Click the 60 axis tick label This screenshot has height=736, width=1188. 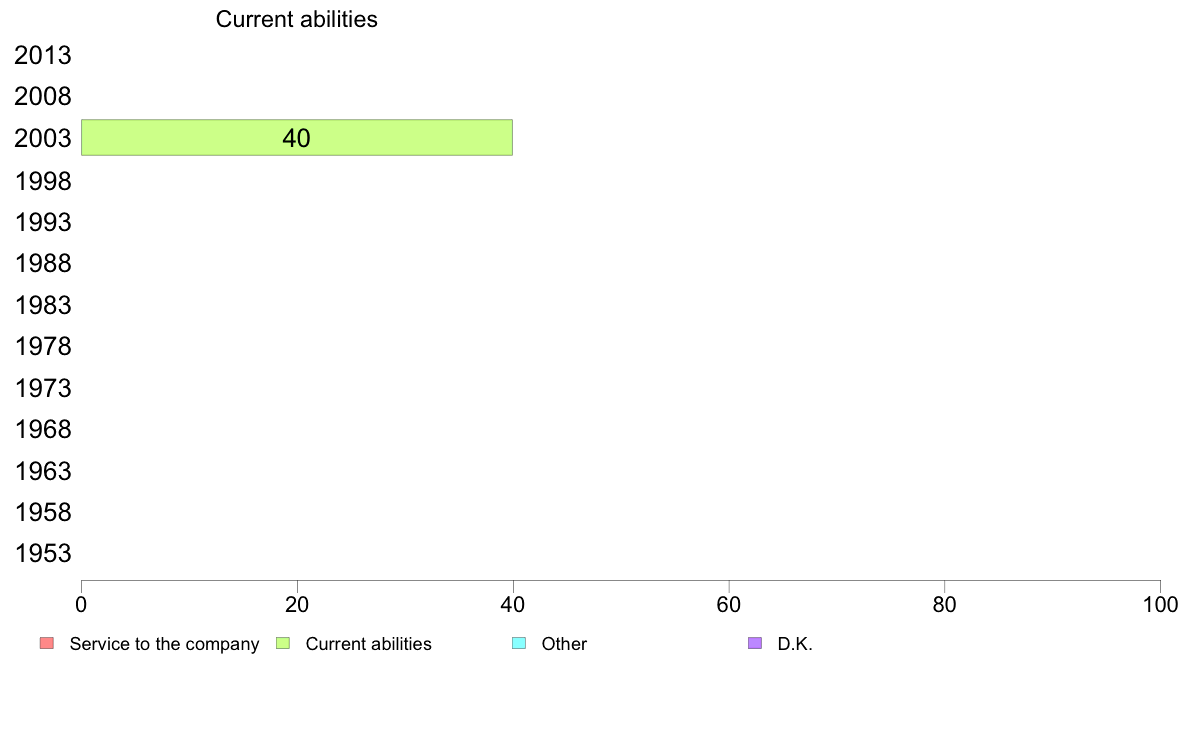click(x=729, y=604)
